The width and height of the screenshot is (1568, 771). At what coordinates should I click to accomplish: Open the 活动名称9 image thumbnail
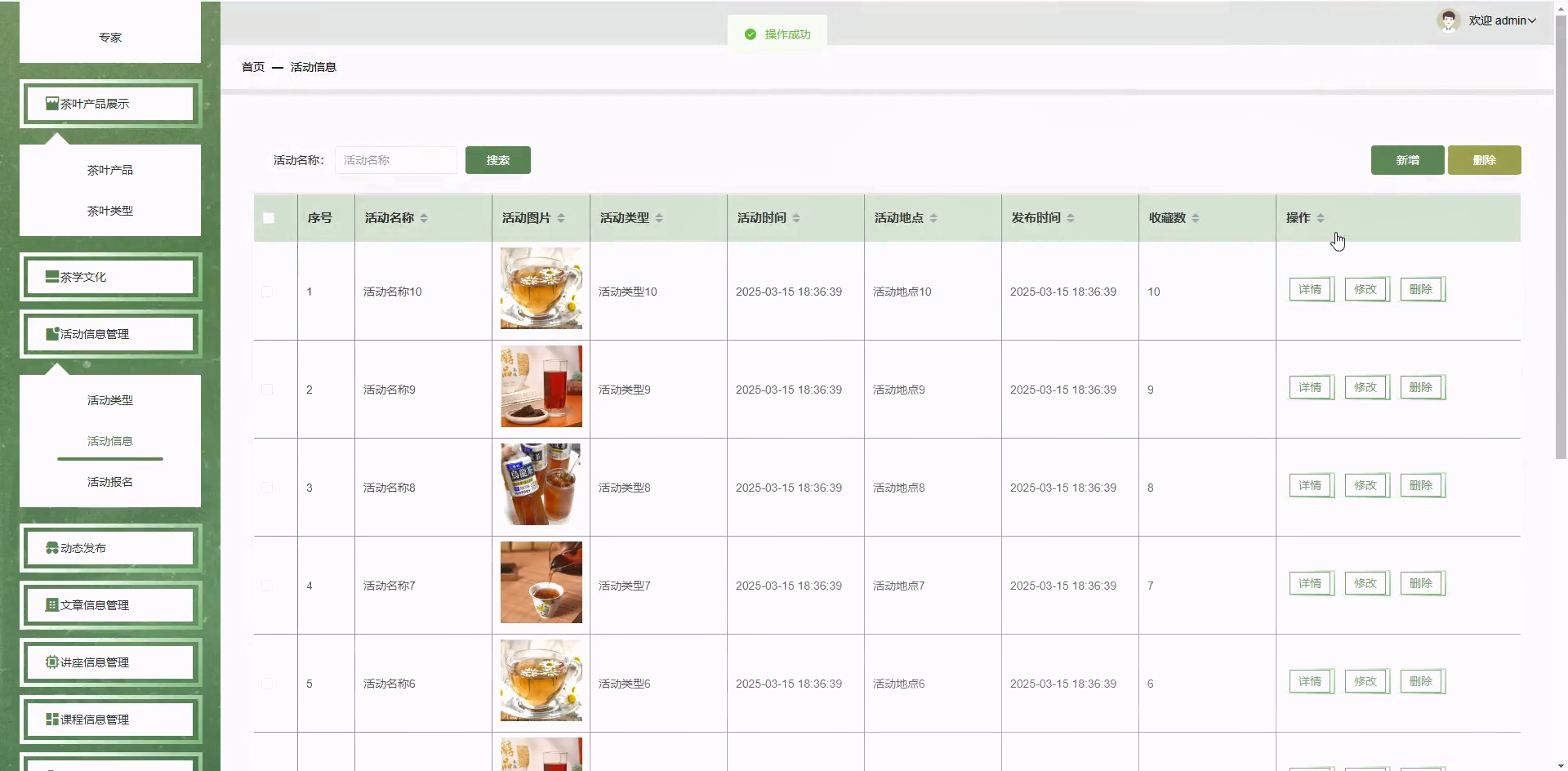point(541,386)
